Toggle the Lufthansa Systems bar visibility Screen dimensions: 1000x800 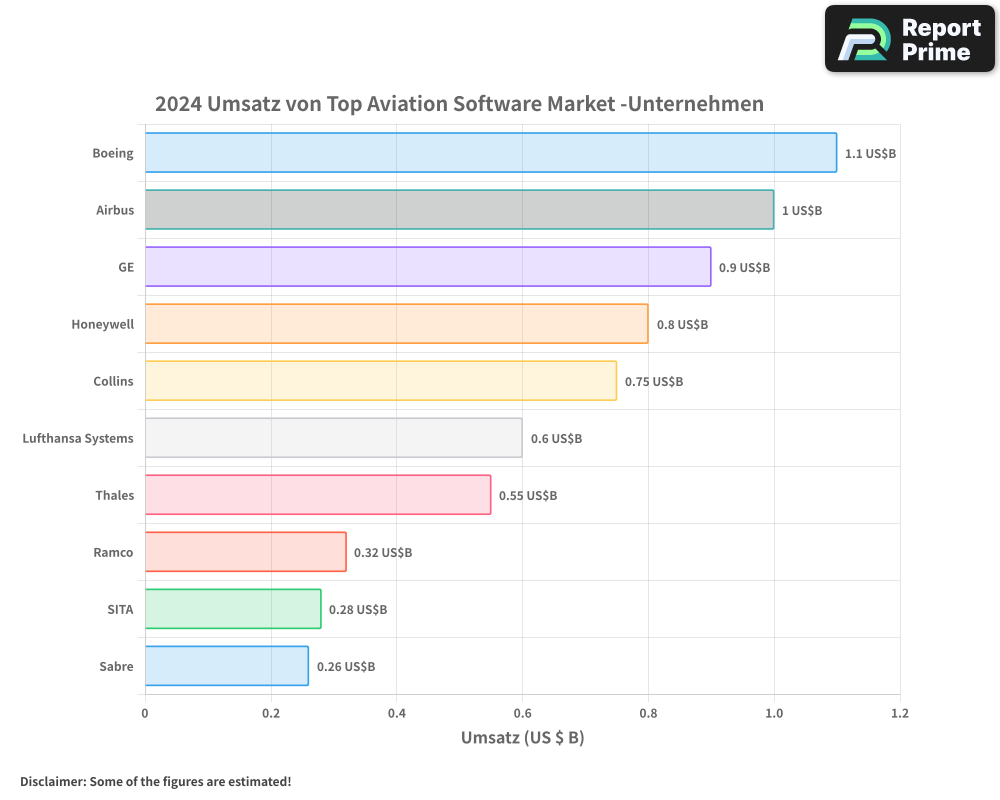(x=333, y=438)
